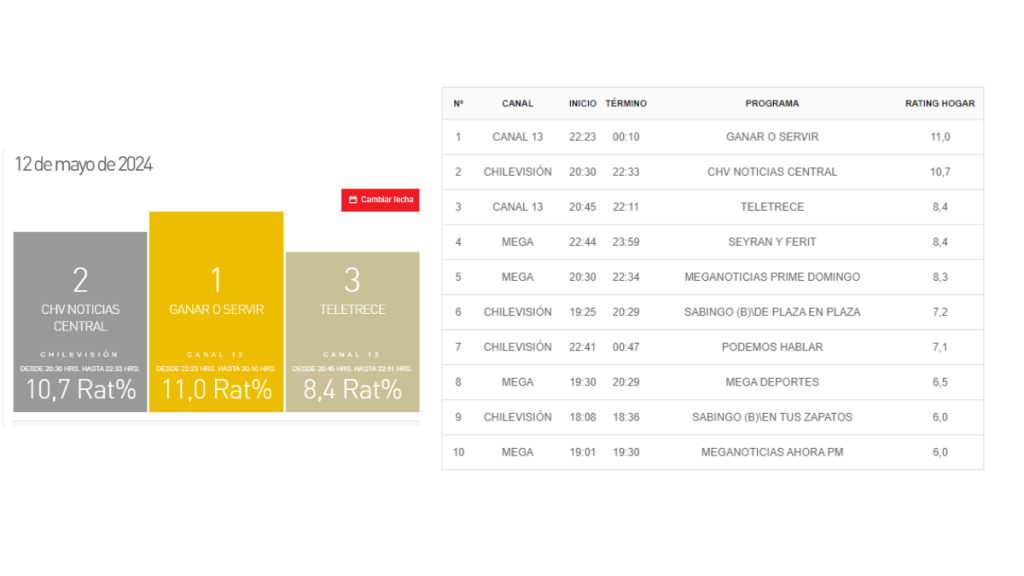1024x576 pixels.
Task: Click rating 8,4 in the TELETRECE row
Action: [940, 207]
